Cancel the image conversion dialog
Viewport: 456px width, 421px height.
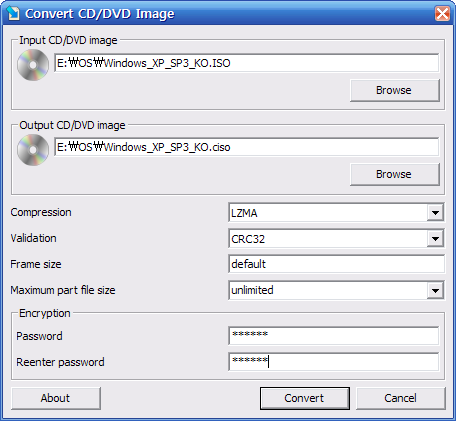[x=401, y=398]
